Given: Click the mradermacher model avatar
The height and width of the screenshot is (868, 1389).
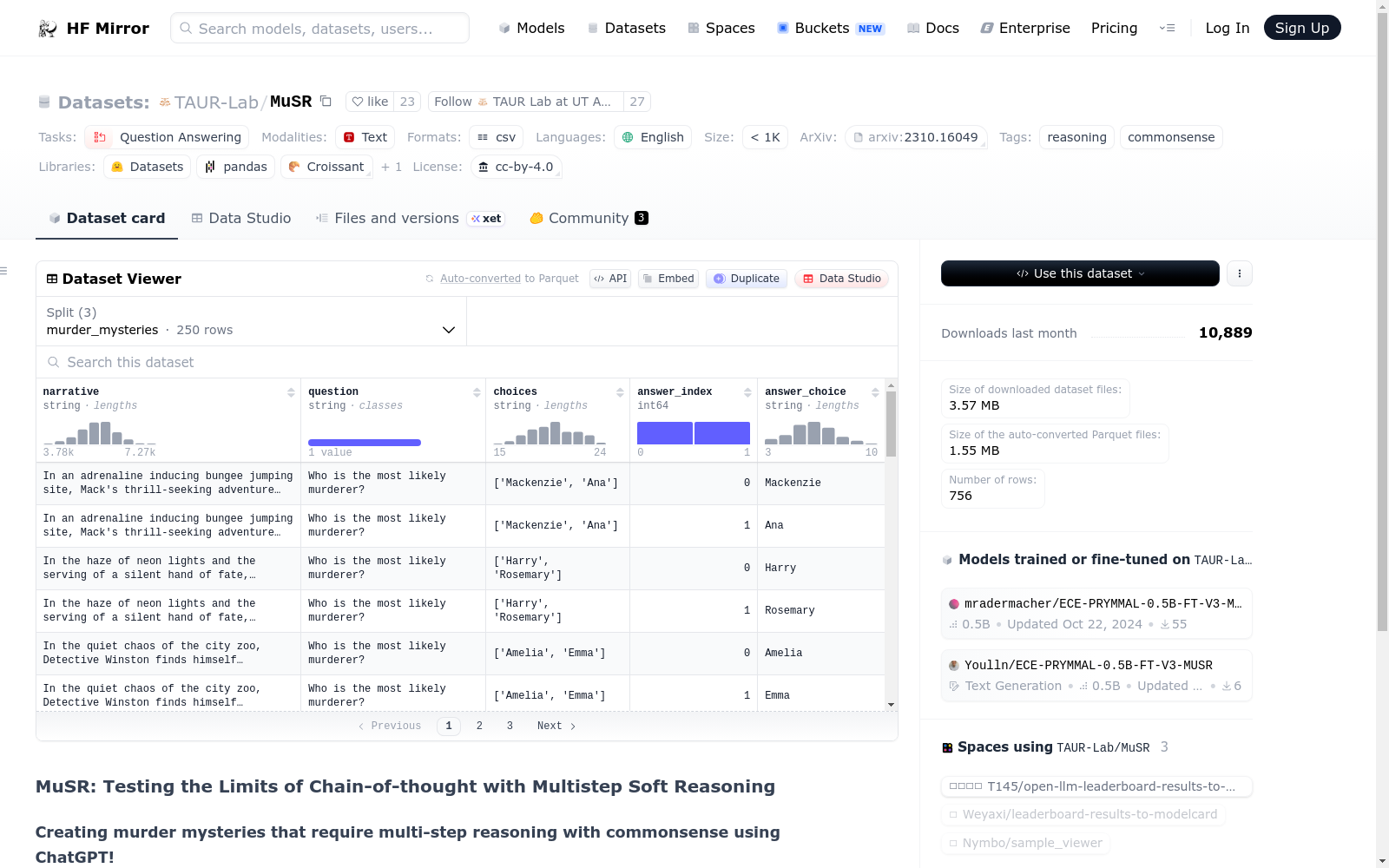Looking at the screenshot, I should tap(954, 604).
